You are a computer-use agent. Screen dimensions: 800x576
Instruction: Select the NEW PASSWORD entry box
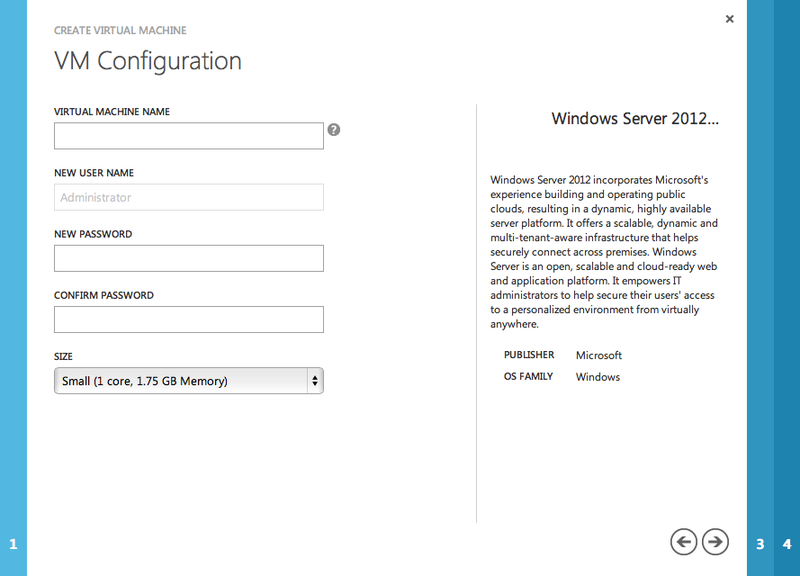pos(188,258)
